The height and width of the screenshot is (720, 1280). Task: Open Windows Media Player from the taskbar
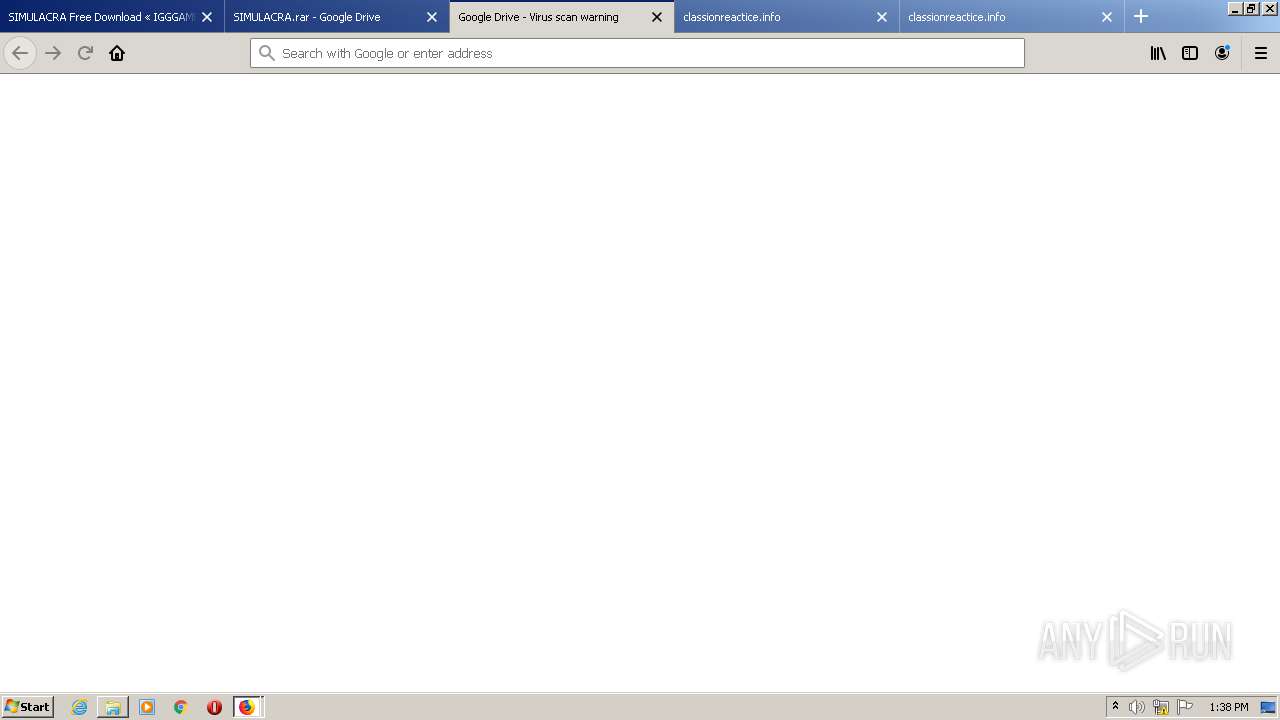147,707
